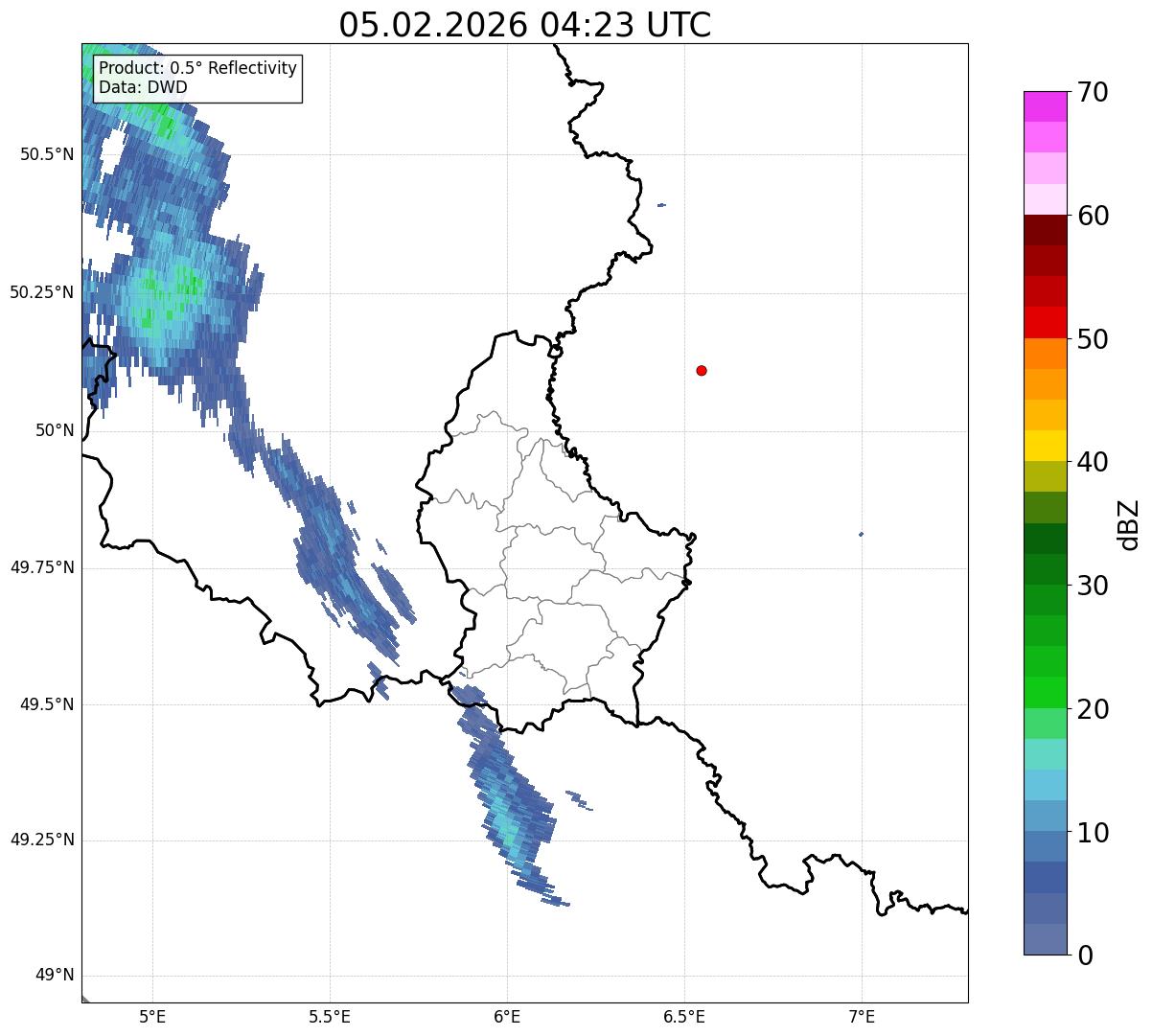Click the title '05.02.2026 04:23 UTC'

tap(525, 24)
